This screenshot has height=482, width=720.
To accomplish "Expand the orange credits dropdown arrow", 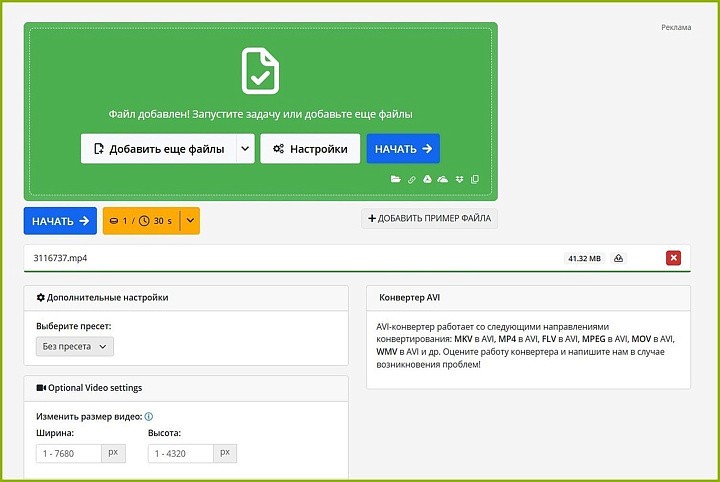I will 190,221.
